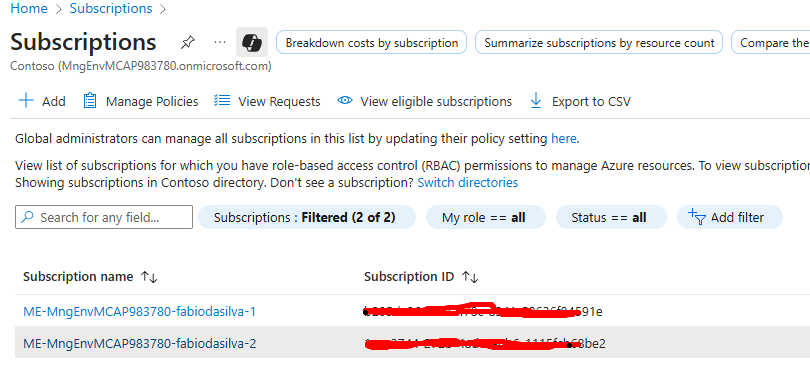Open Manage Policies clipboard icon
Image resolution: width=810 pixels, height=375 pixels.
click(90, 101)
